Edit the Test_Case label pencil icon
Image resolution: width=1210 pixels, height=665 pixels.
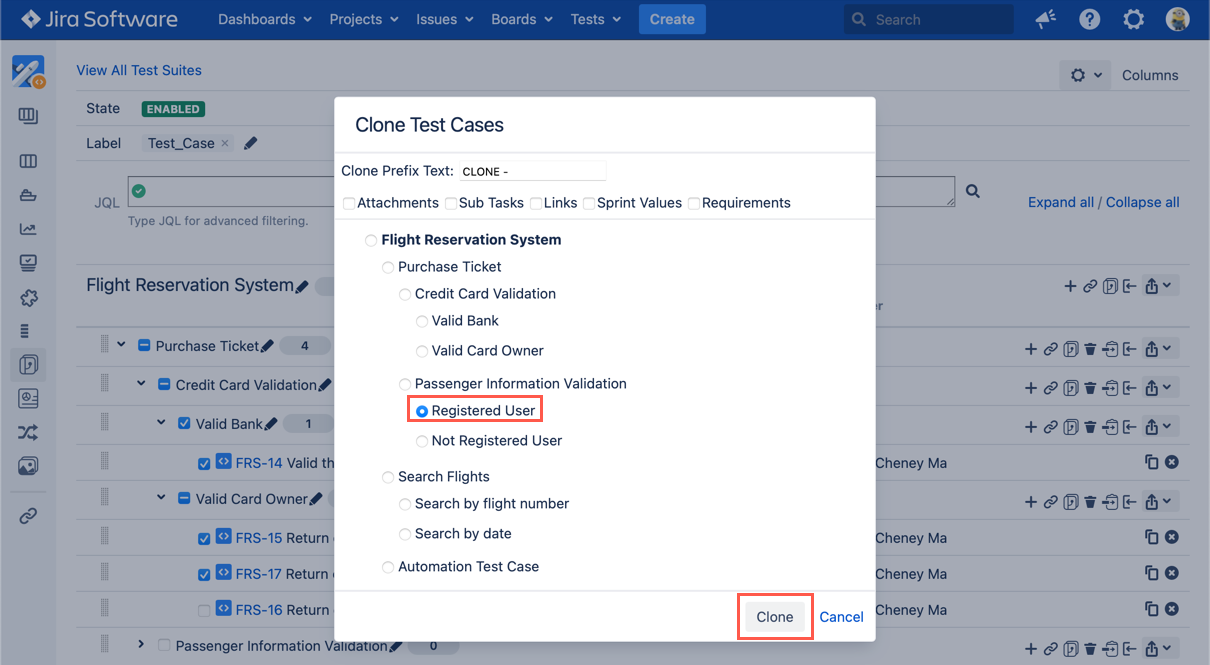pyautogui.click(x=251, y=143)
